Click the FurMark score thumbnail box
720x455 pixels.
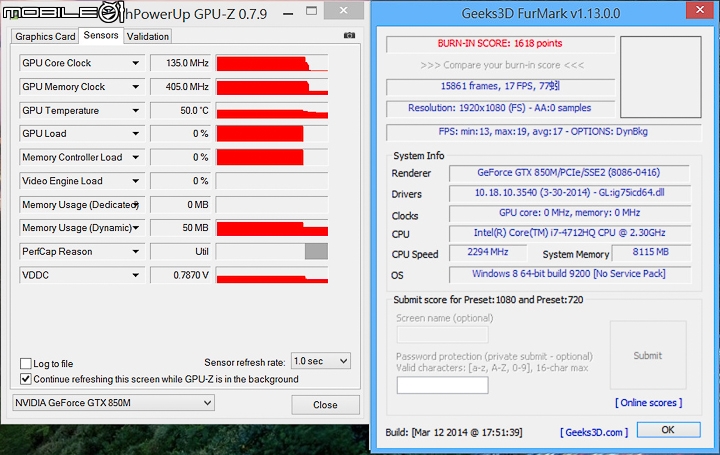(660, 77)
